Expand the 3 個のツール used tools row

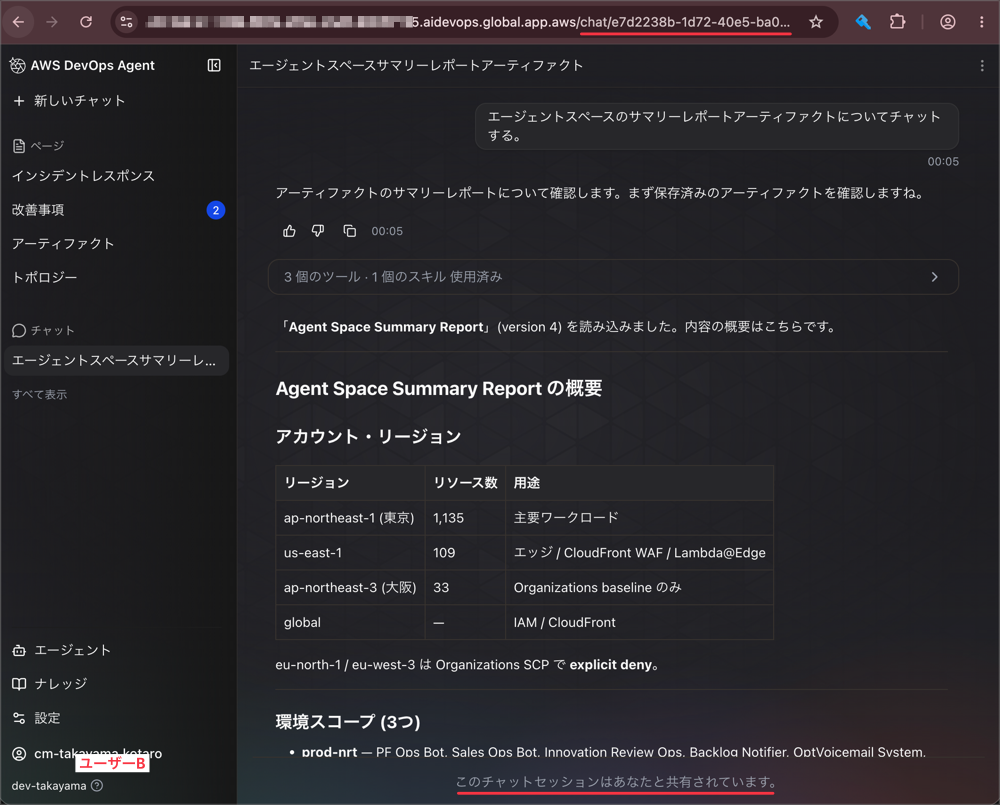pyautogui.click(x=613, y=277)
